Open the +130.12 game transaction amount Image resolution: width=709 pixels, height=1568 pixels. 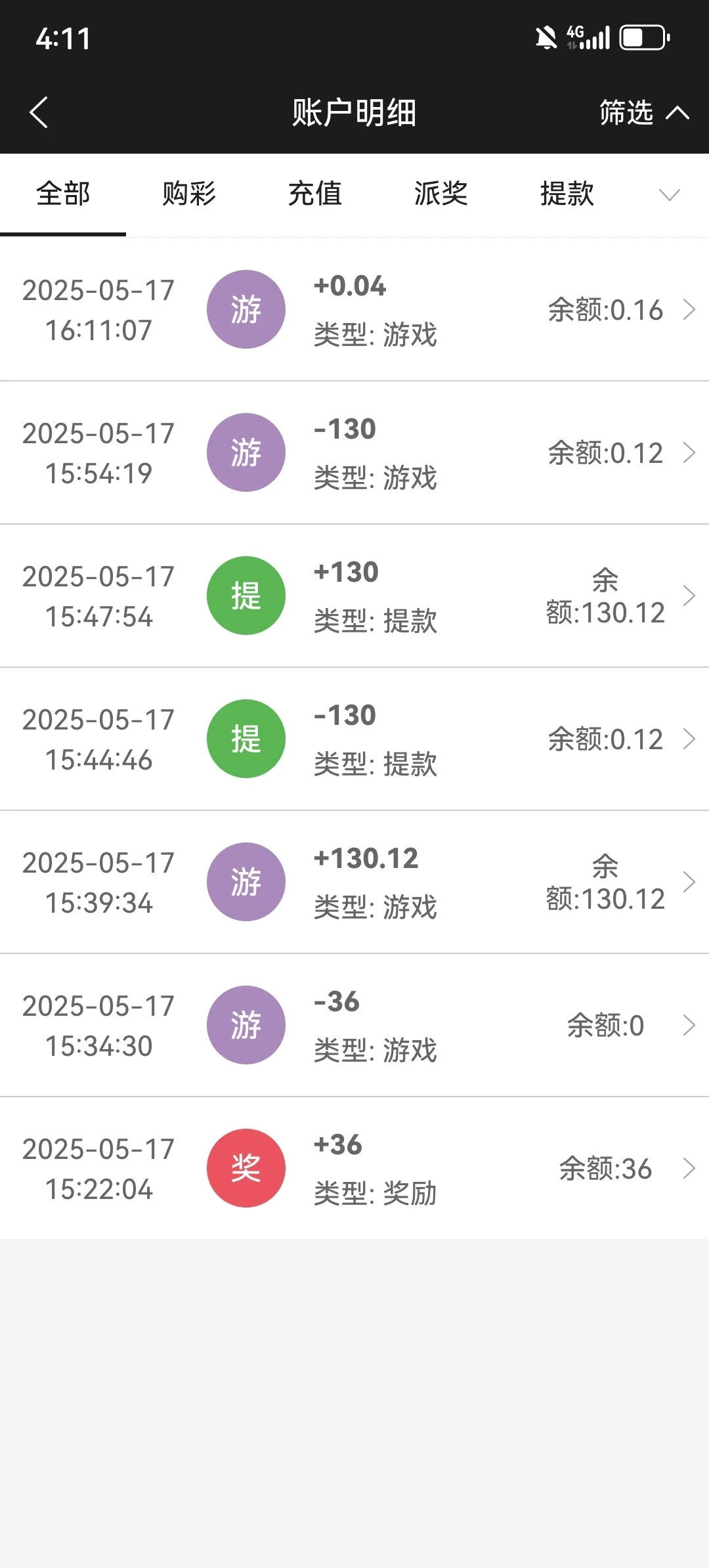point(366,859)
